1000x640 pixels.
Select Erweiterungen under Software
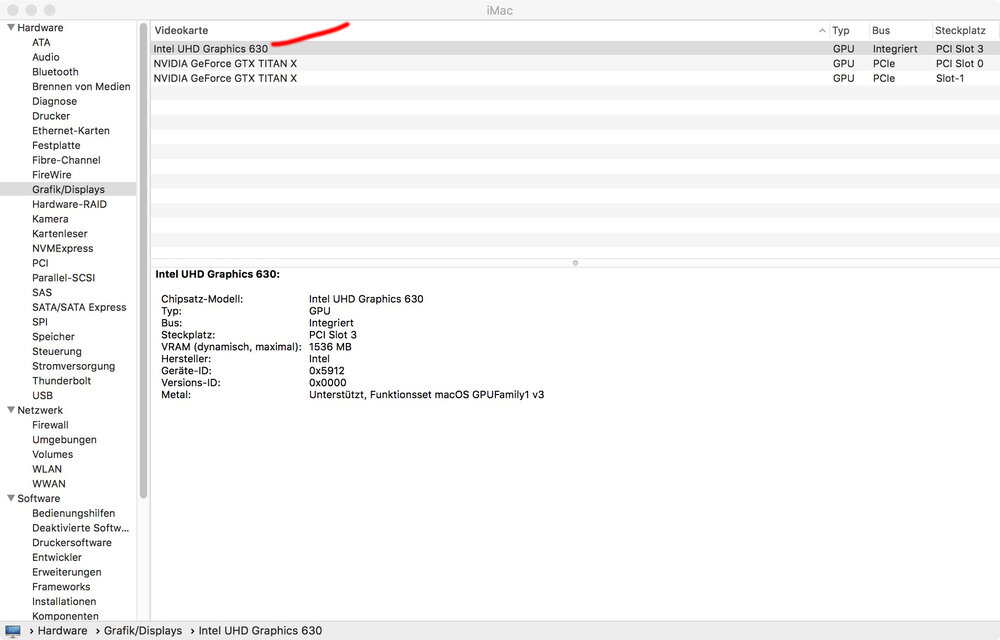[x=66, y=572]
